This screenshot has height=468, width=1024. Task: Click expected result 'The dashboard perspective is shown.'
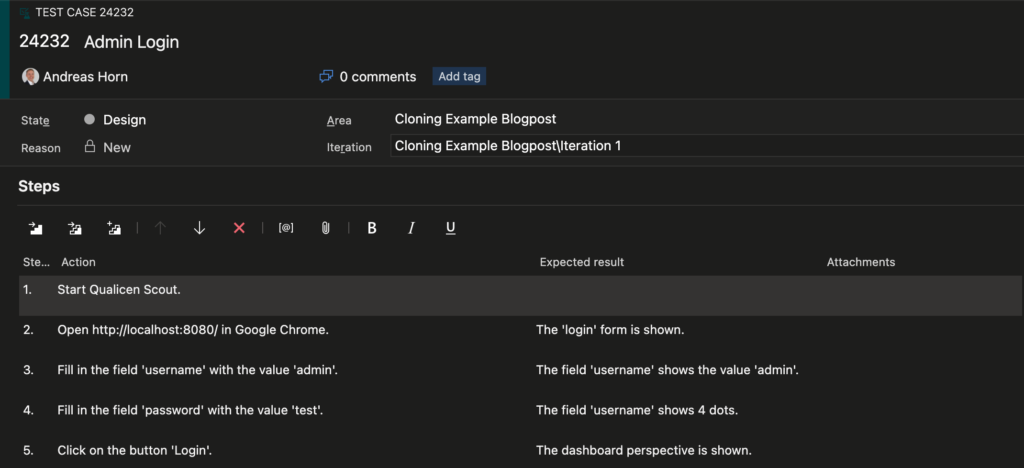click(643, 450)
